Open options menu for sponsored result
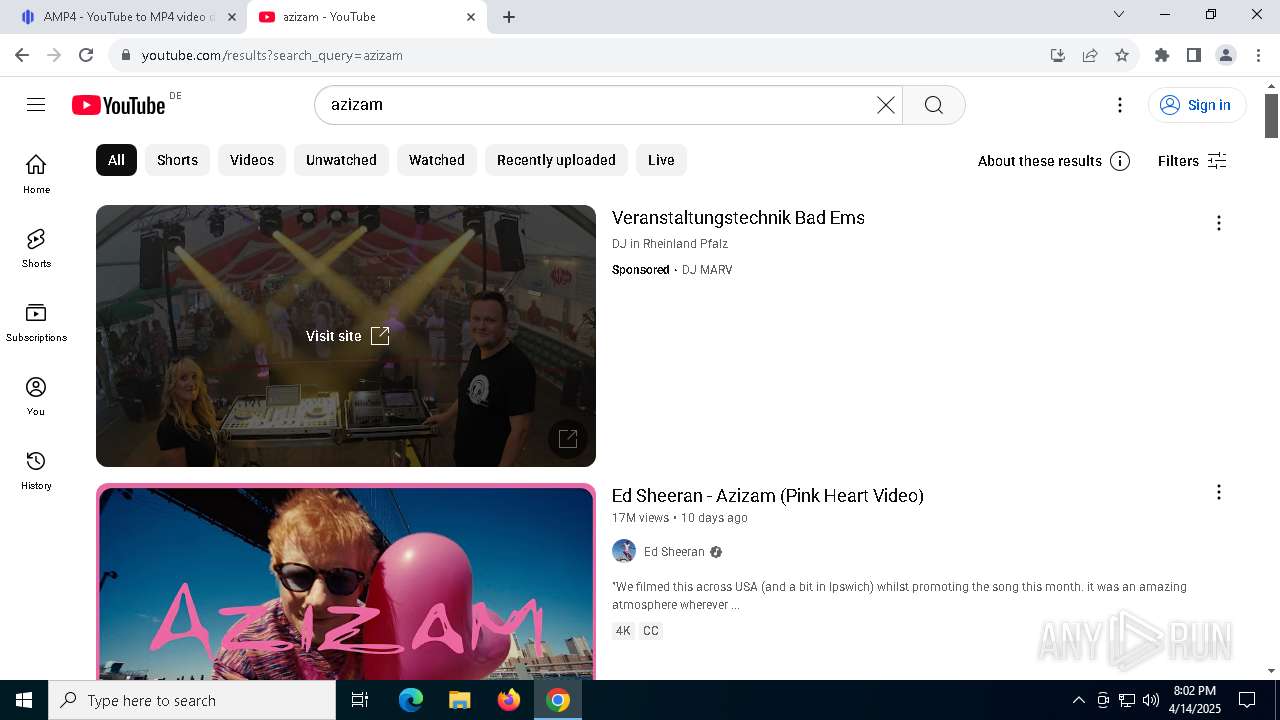 coord(1218,223)
